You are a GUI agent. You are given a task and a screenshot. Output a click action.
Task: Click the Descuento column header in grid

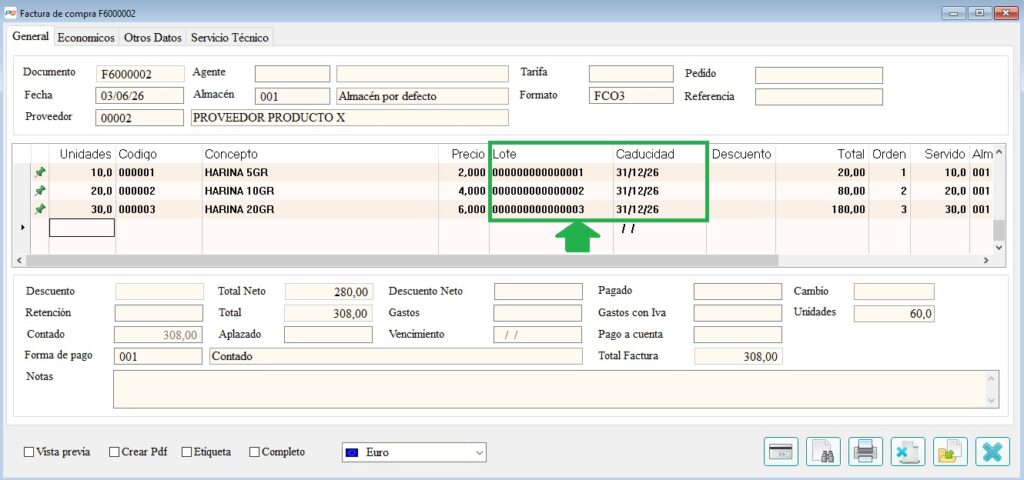click(x=741, y=154)
